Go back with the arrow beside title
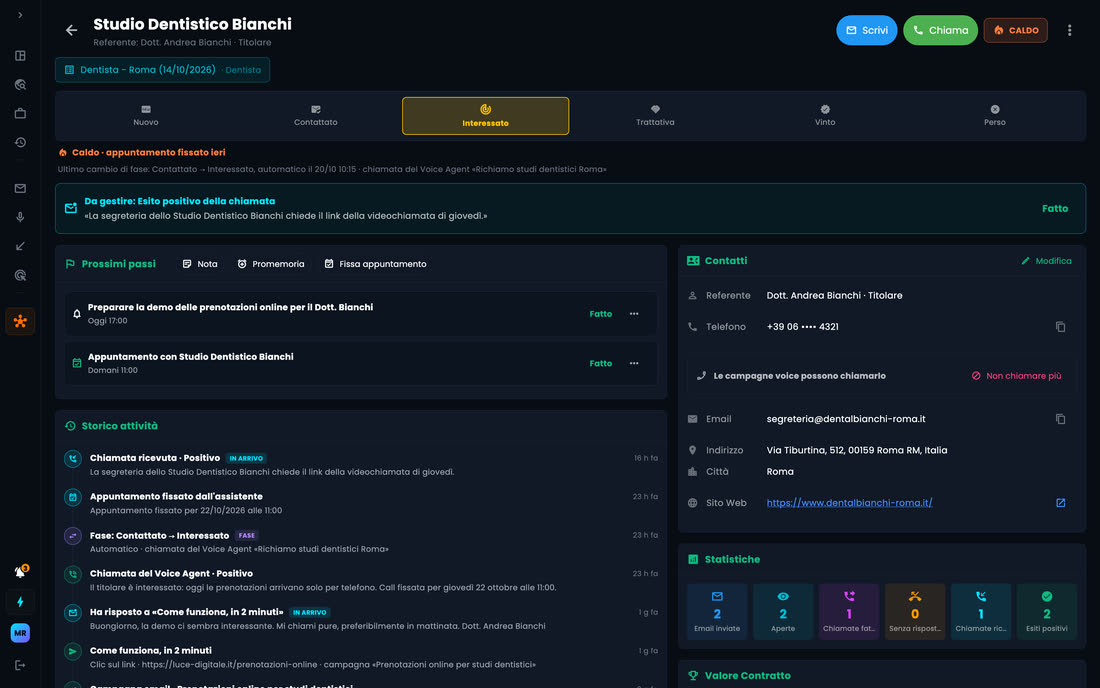Viewport: 1100px width, 688px height. tap(72, 30)
